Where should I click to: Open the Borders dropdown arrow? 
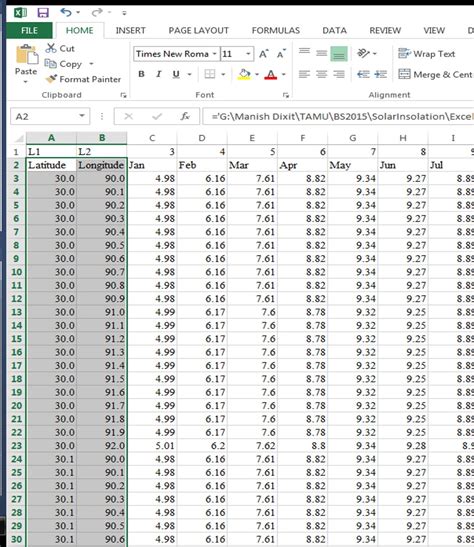[223, 74]
